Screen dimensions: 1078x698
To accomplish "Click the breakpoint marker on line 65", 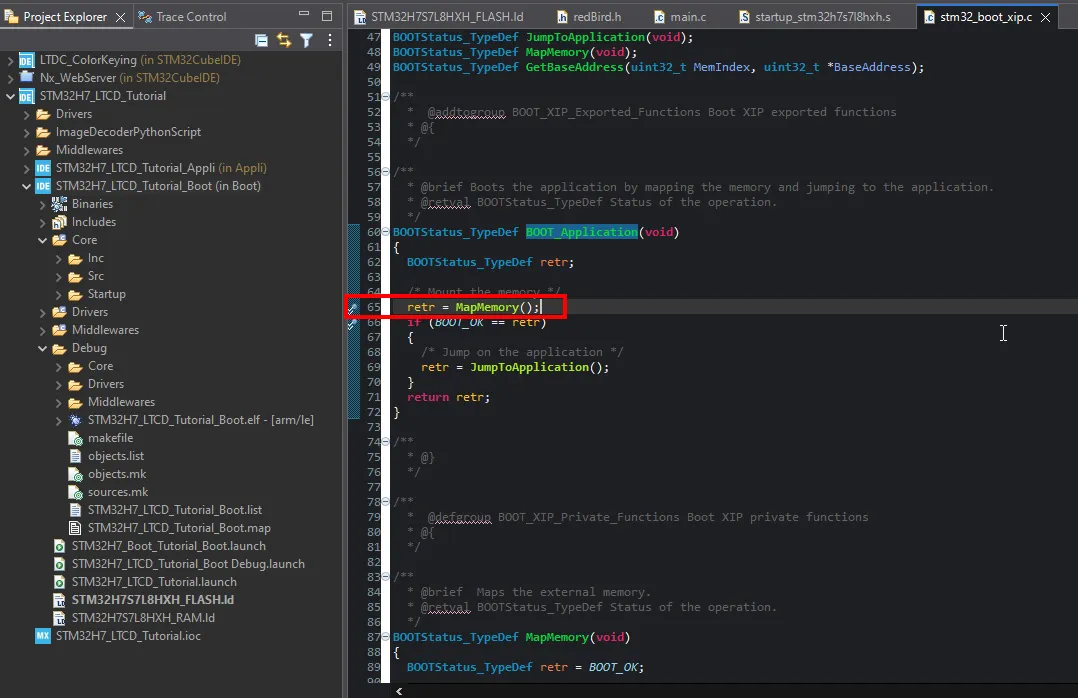I will [x=353, y=308].
